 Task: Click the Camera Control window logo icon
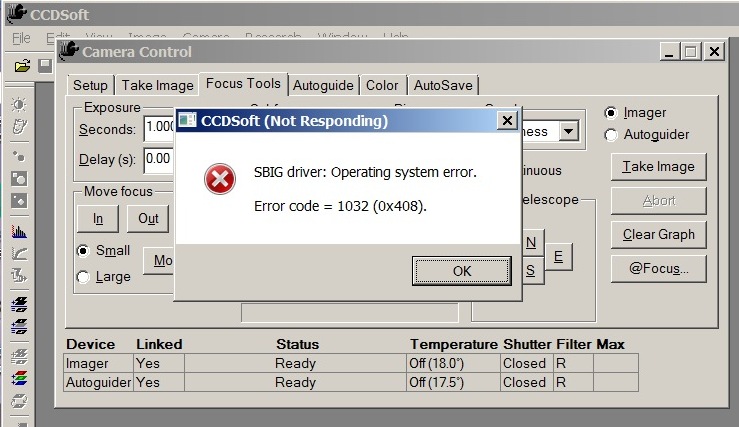[69, 51]
